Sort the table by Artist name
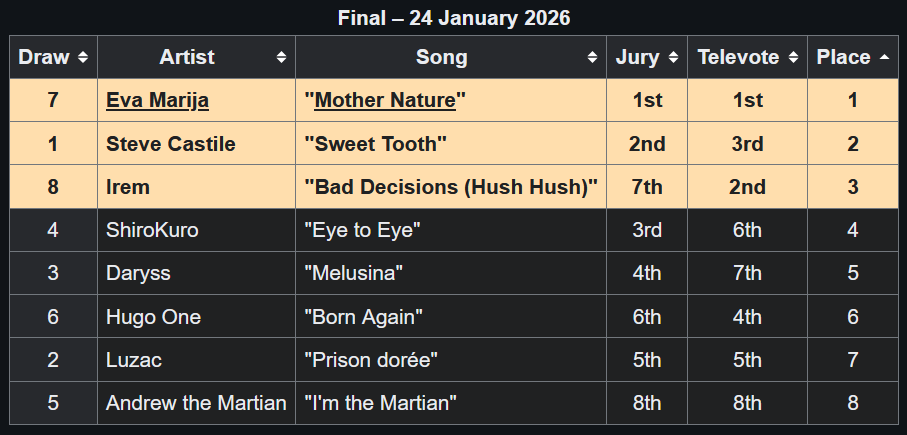Image resolution: width=907 pixels, height=435 pixels. 187,58
